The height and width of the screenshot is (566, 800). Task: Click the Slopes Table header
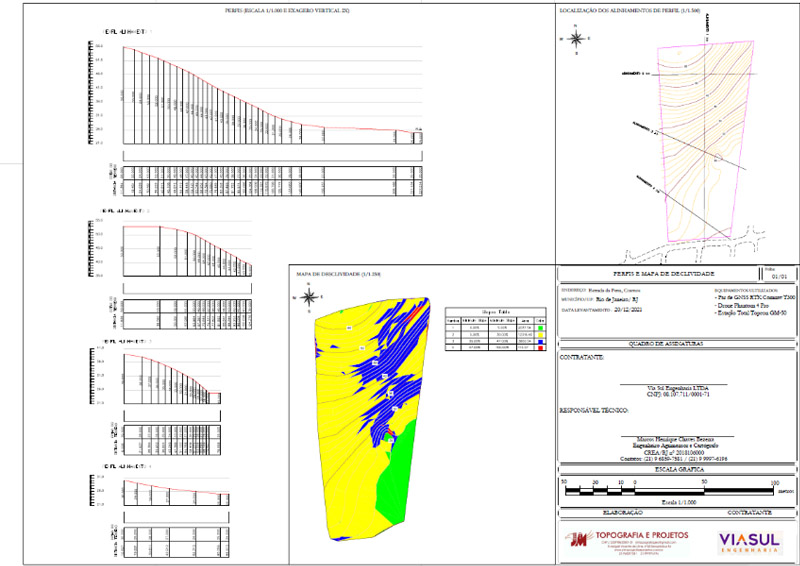point(495,310)
